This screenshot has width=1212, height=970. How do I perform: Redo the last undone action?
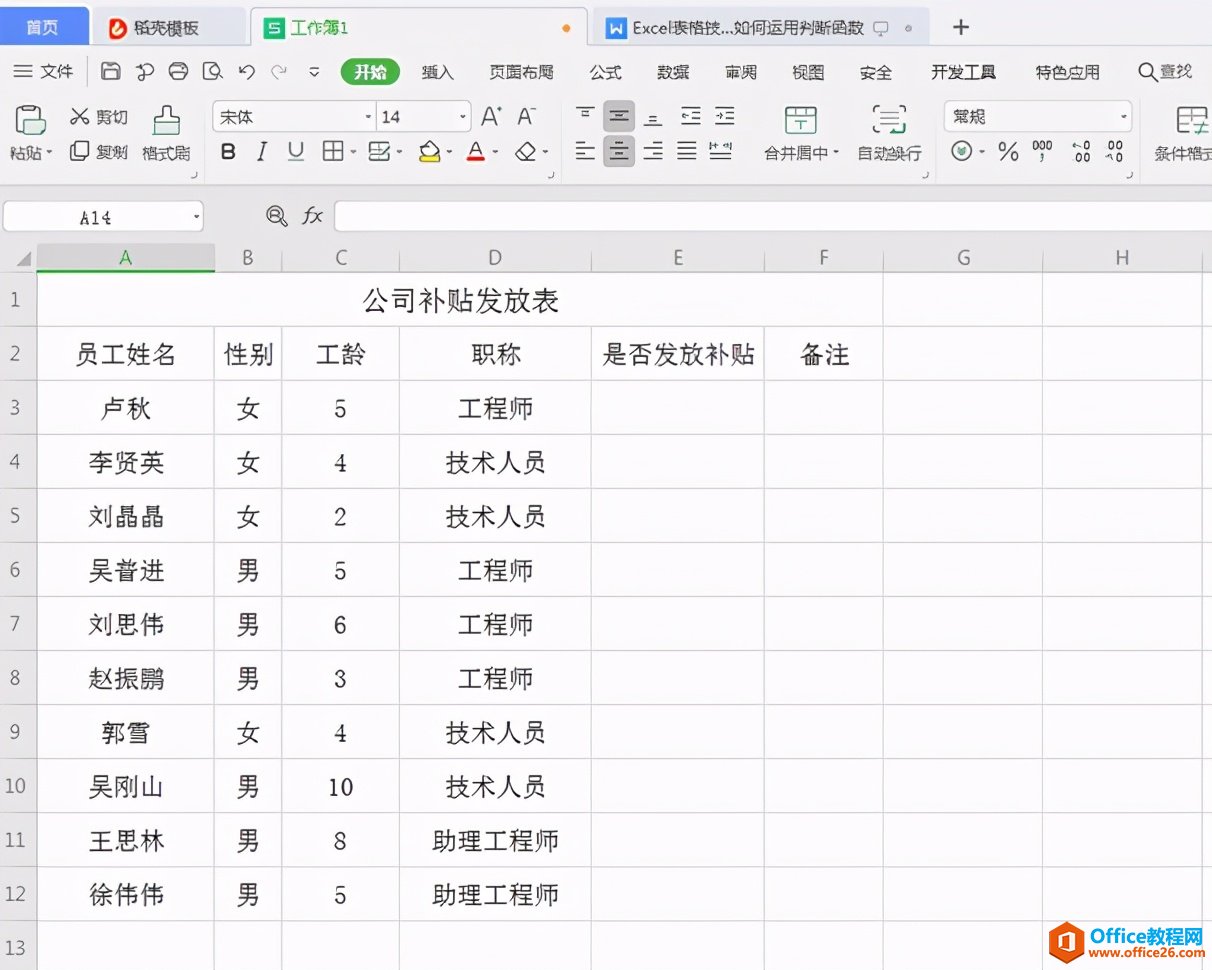pos(279,72)
